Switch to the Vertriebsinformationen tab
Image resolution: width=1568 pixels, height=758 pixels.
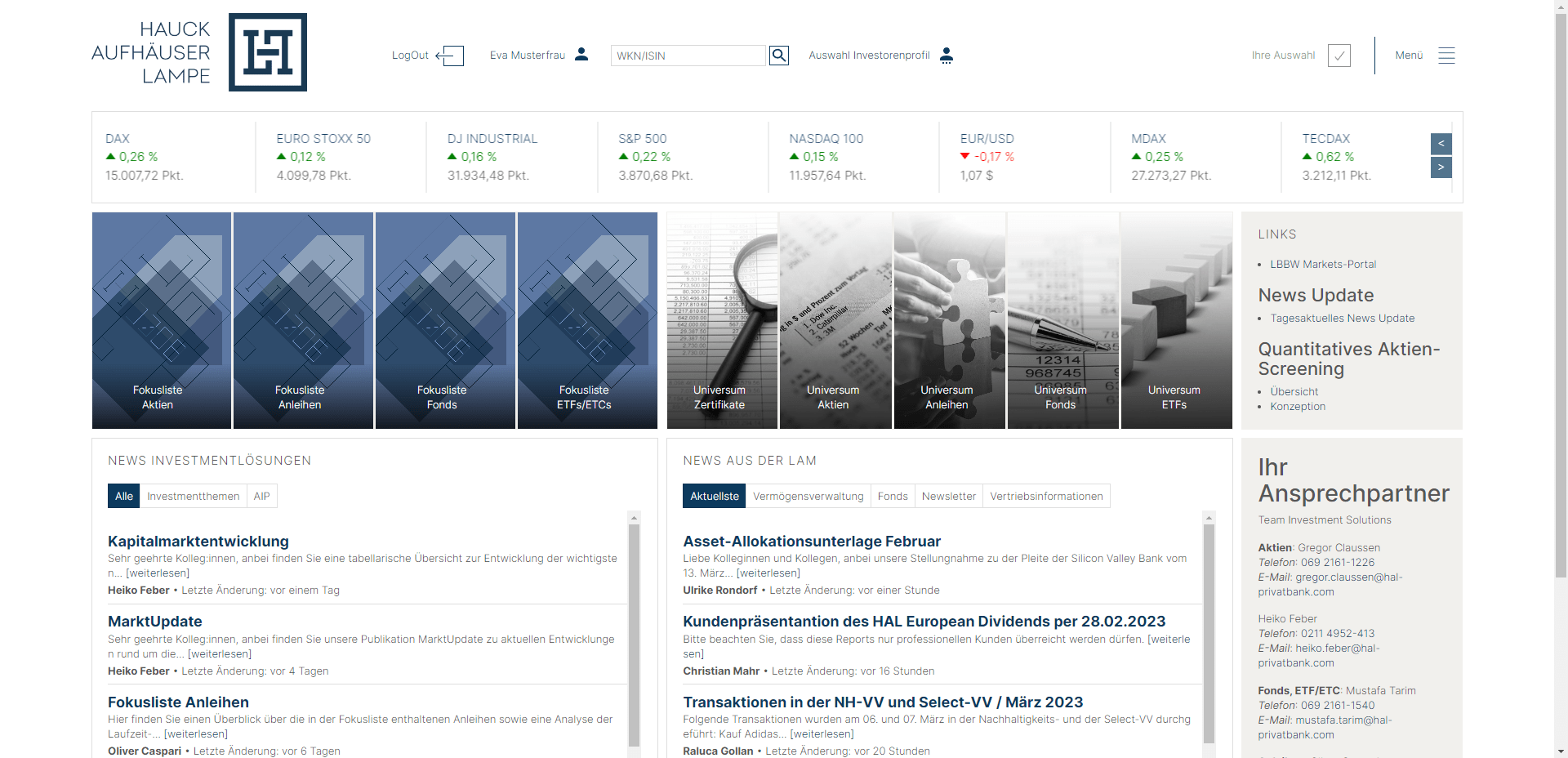click(x=1046, y=496)
